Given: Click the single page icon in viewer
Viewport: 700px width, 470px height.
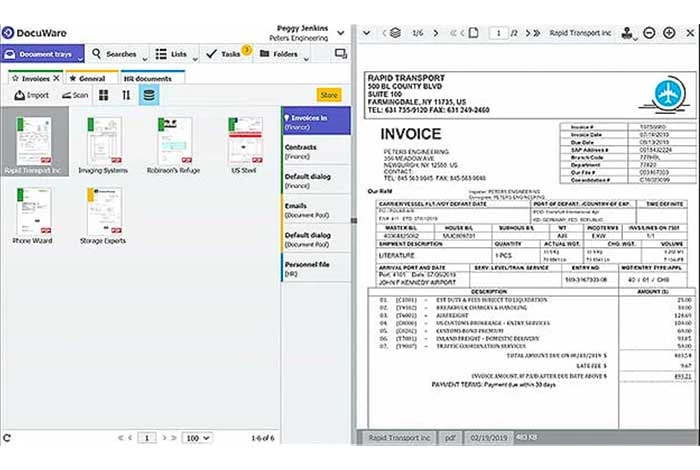Looking at the screenshot, I should pyautogui.click(x=474, y=33).
